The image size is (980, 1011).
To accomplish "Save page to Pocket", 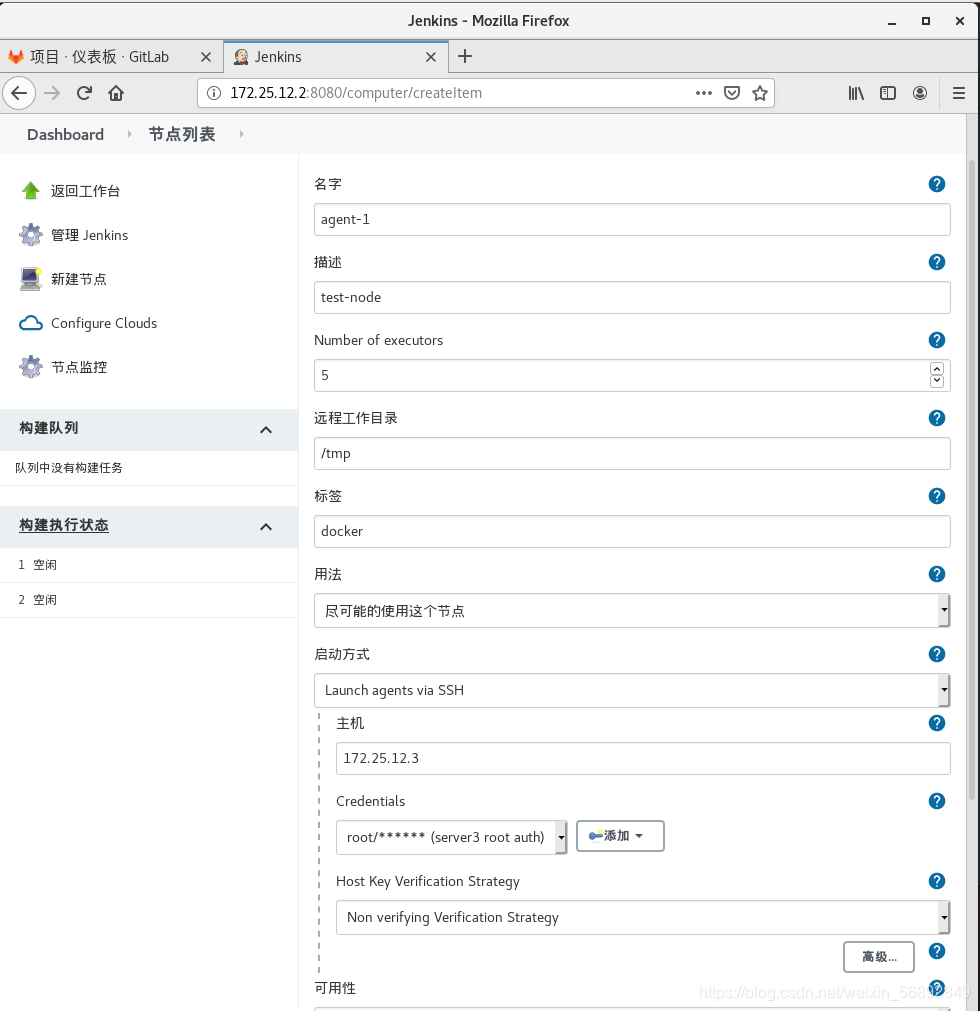I will click(x=732, y=93).
